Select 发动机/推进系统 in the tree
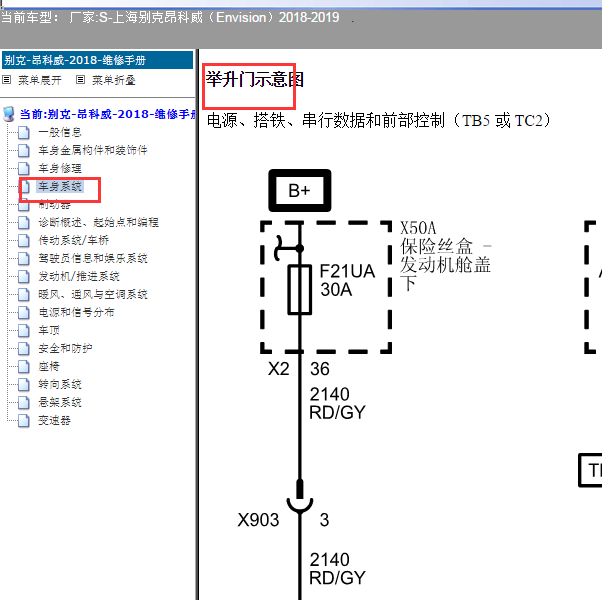The image size is (602, 600). tap(79, 276)
